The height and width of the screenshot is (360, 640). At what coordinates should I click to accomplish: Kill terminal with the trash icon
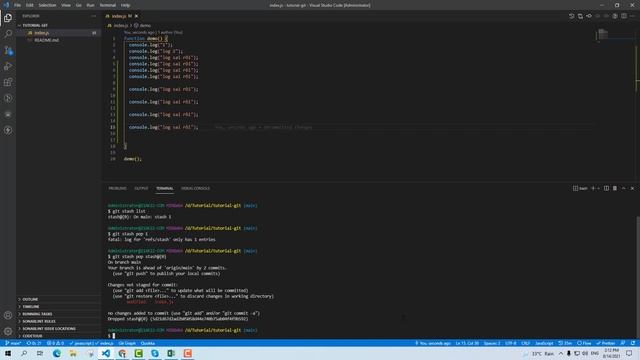coord(615,188)
